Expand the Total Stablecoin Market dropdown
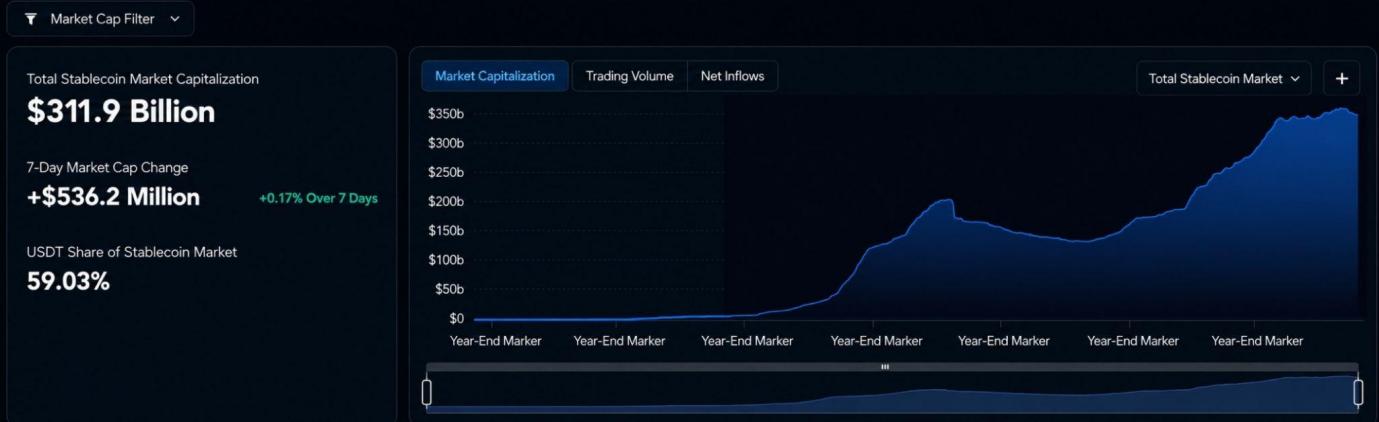The height and width of the screenshot is (422, 1379). tap(1224, 78)
